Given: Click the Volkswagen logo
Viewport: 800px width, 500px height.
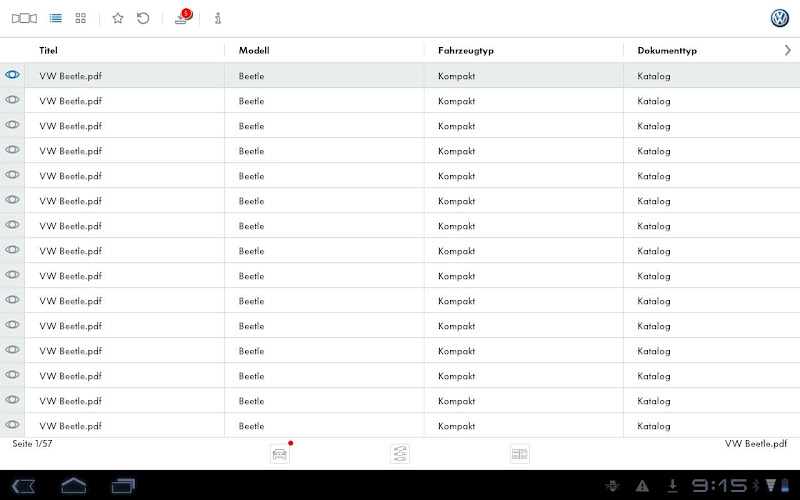Looking at the screenshot, I should [x=780, y=18].
